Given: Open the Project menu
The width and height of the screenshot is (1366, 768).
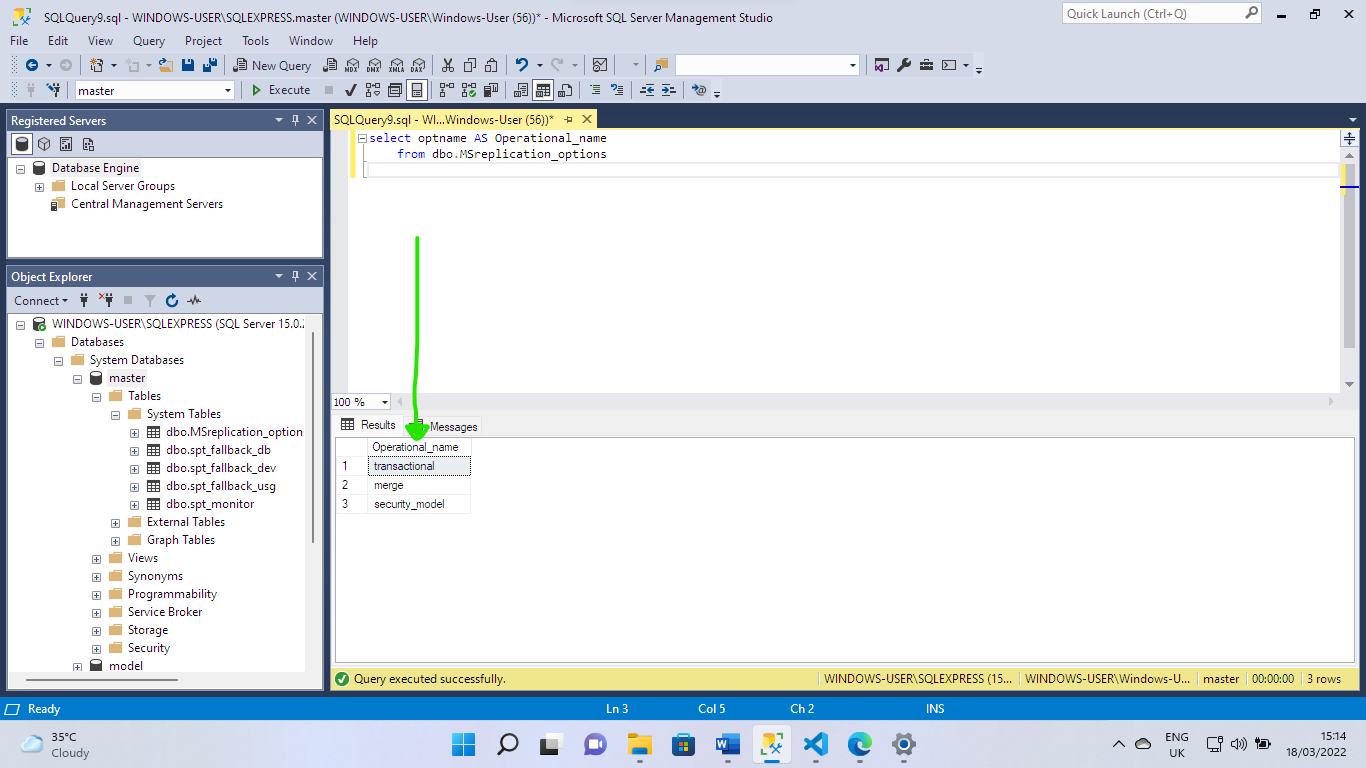Looking at the screenshot, I should [203, 41].
